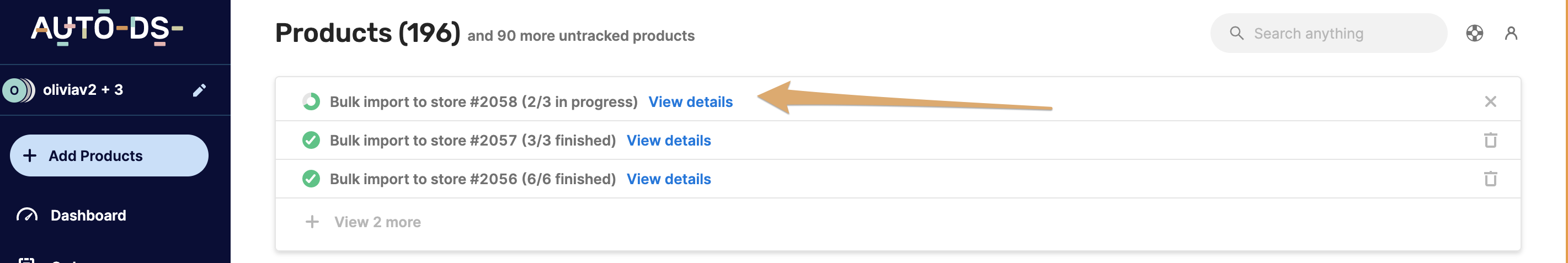Expand View 2 more imports
This screenshot has height=263, width=1568.
coord(377,222)
